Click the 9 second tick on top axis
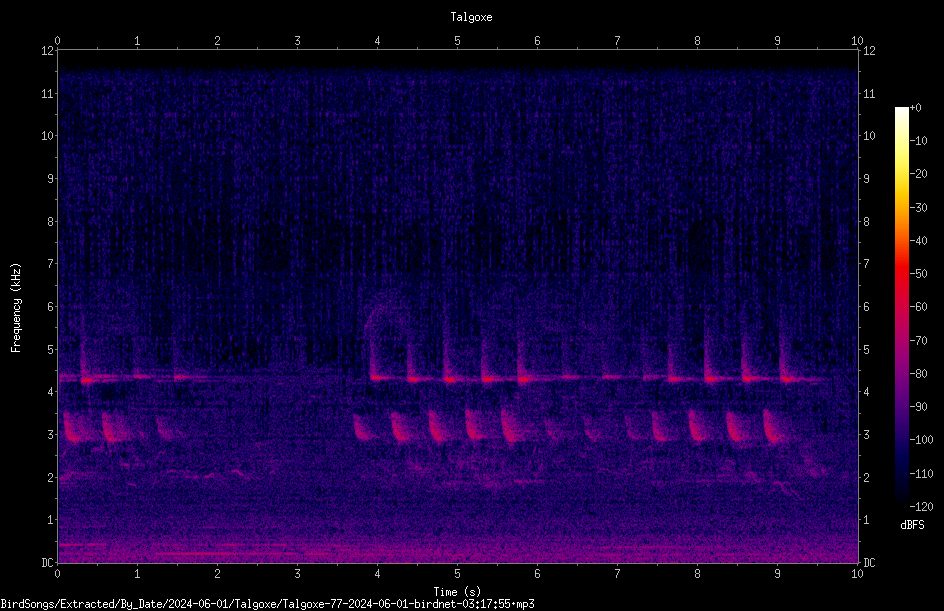Screen dimensions: 944x611 pyautogui.click(x=777, y=40)
